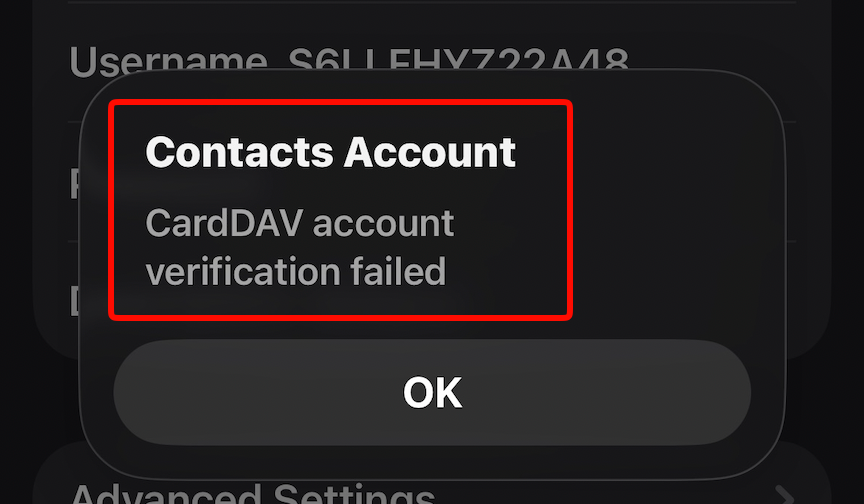
Task: Tap the word Contacts in alert title
Action: [x=240, y=152]
